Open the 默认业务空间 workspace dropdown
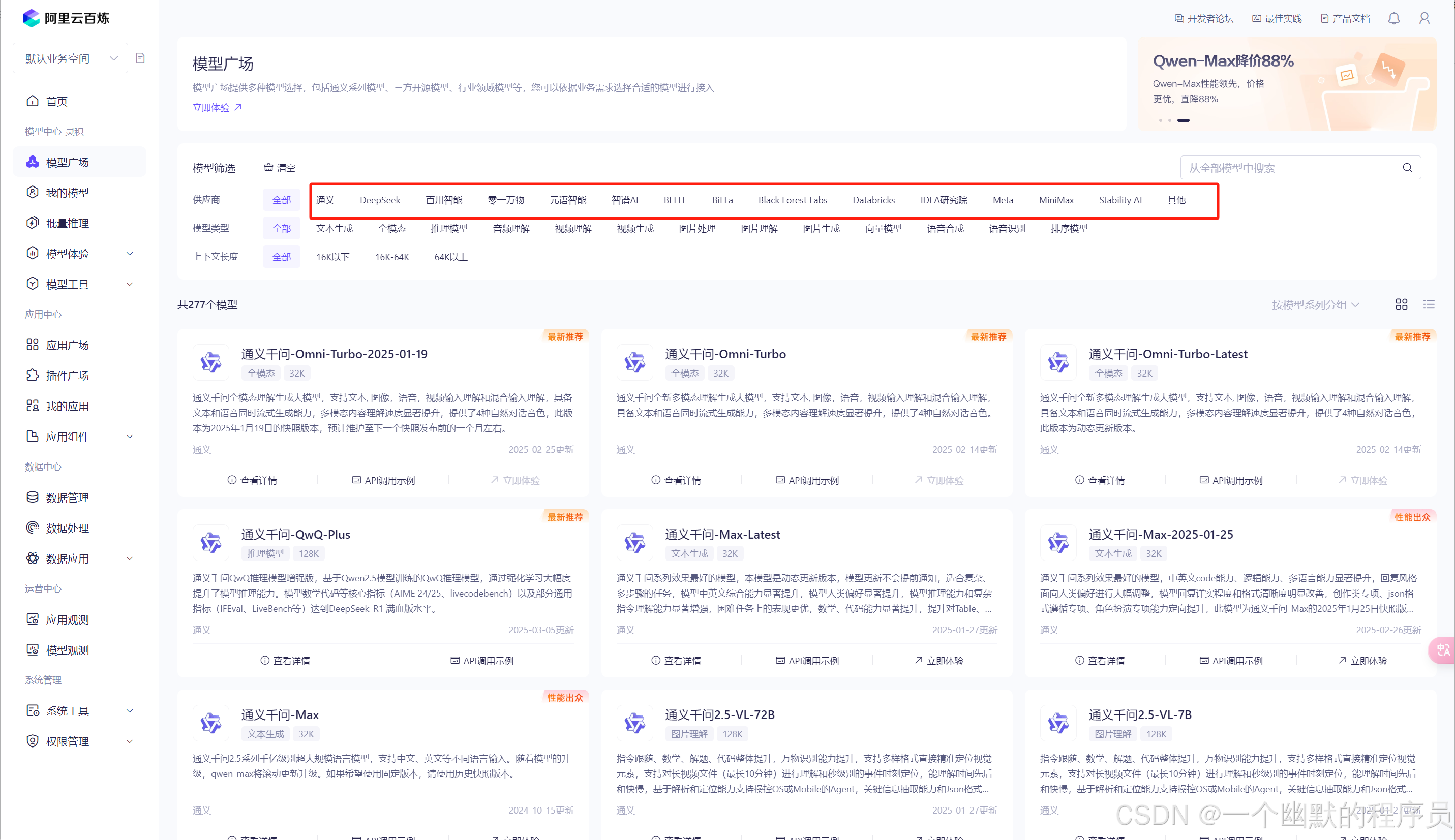The height and width of the screenshot is (840, 1455). tap(70, 58)
